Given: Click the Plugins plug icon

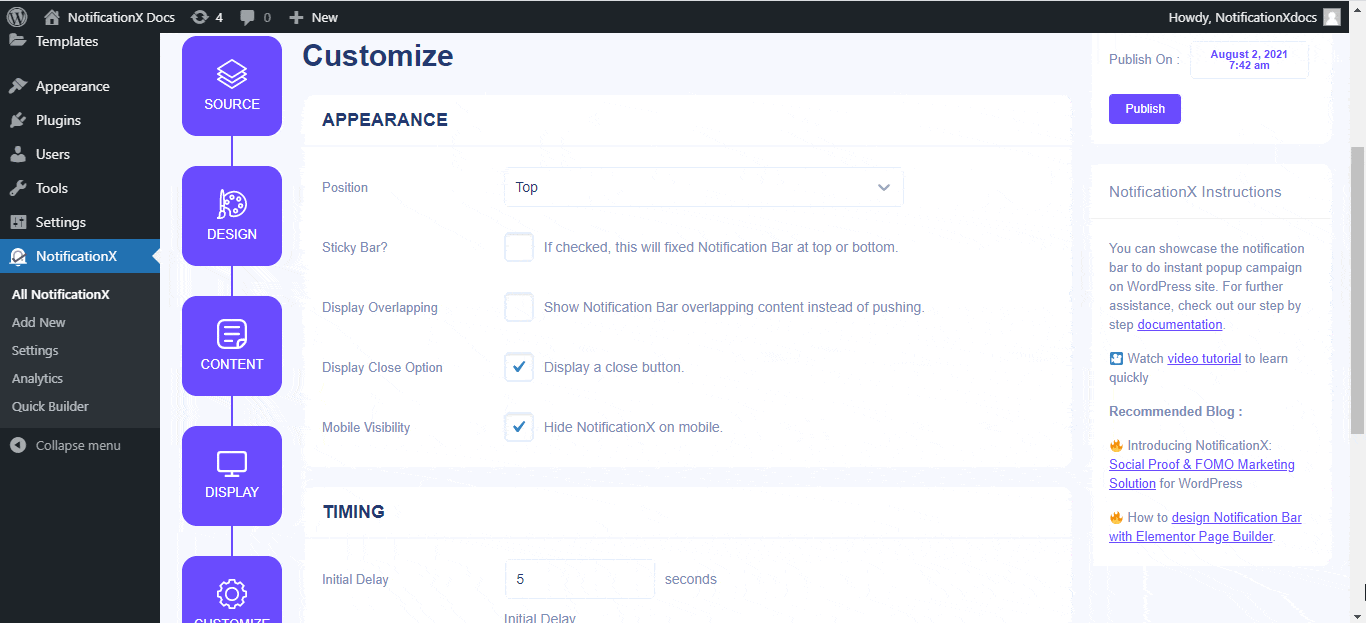Looking at the screenshot, I should tap(18, 120).
